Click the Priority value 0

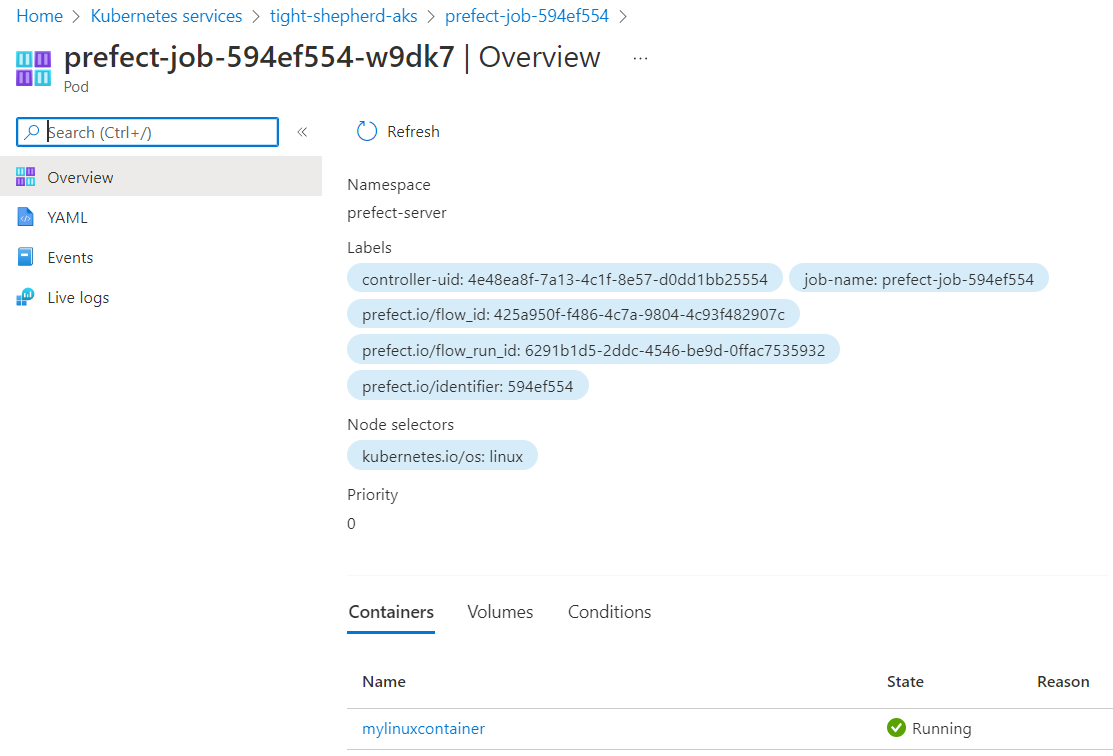[351, 524]
